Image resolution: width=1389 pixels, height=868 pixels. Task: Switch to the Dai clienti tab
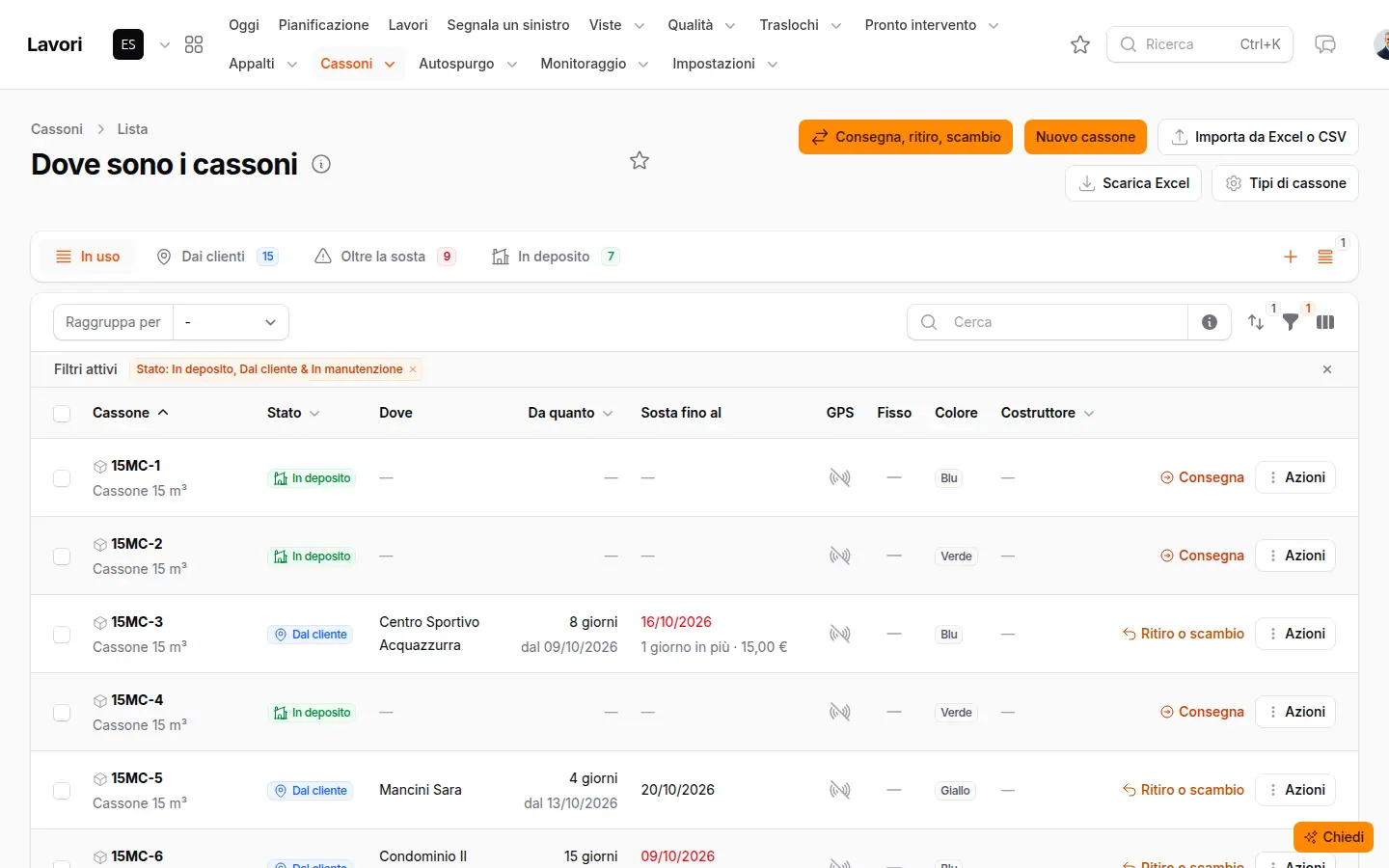(217, 257)
